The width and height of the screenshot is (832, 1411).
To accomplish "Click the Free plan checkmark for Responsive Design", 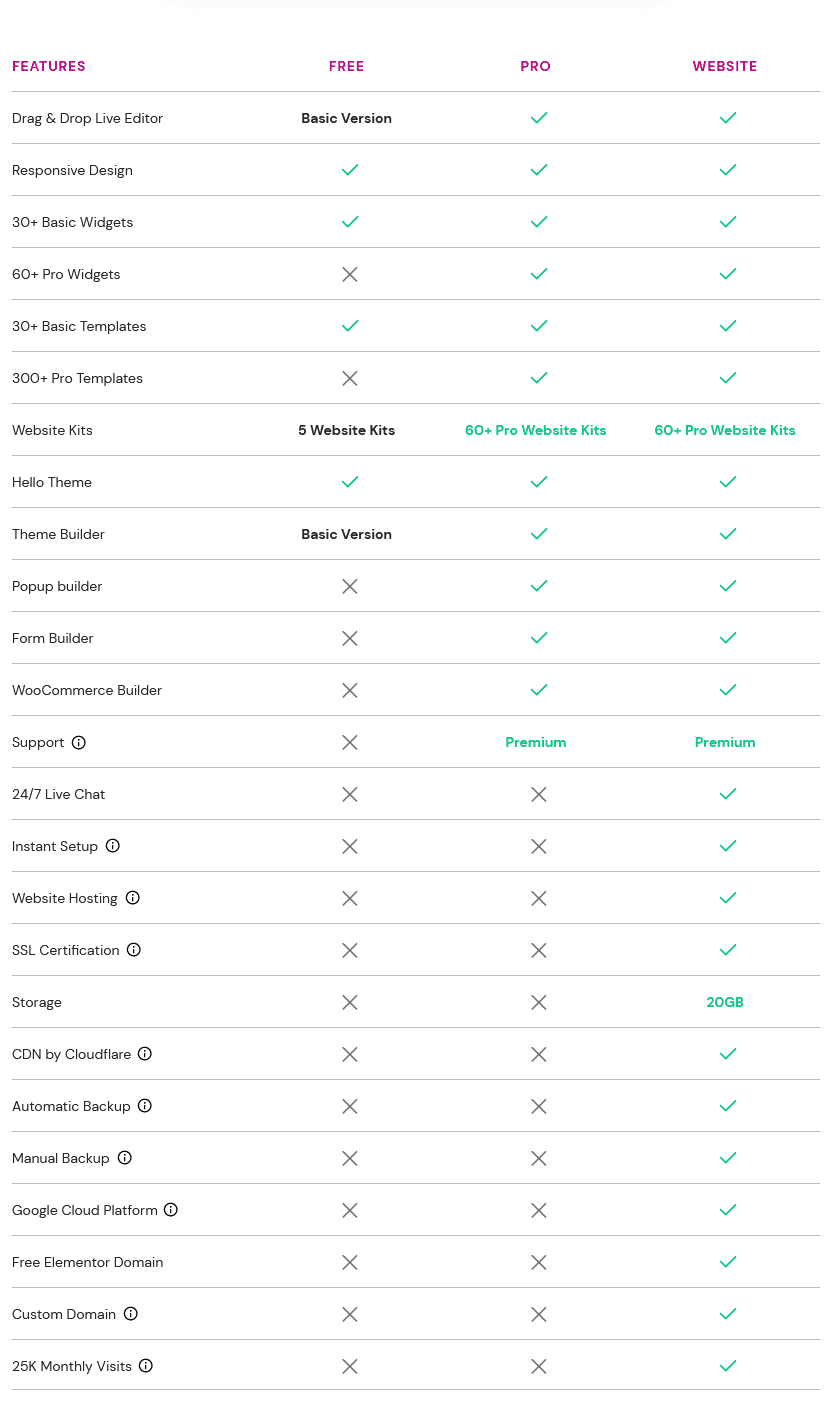I will (350, 170).
